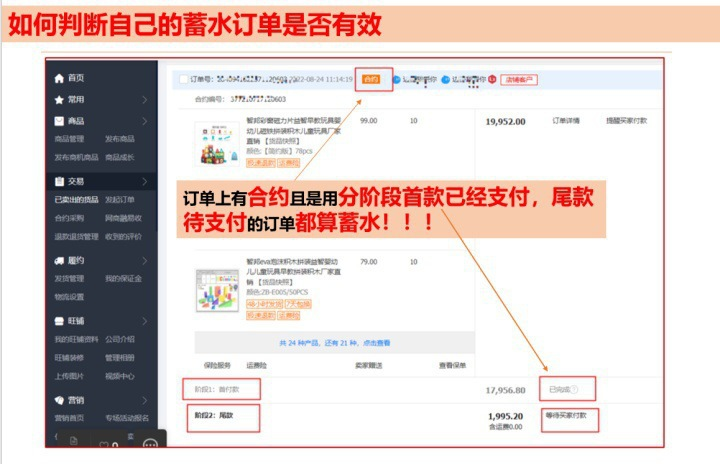This screenshot has height=464, width=720.
Task: Open 已卖出的货品 menu item
Action: (x=76, y=200)
